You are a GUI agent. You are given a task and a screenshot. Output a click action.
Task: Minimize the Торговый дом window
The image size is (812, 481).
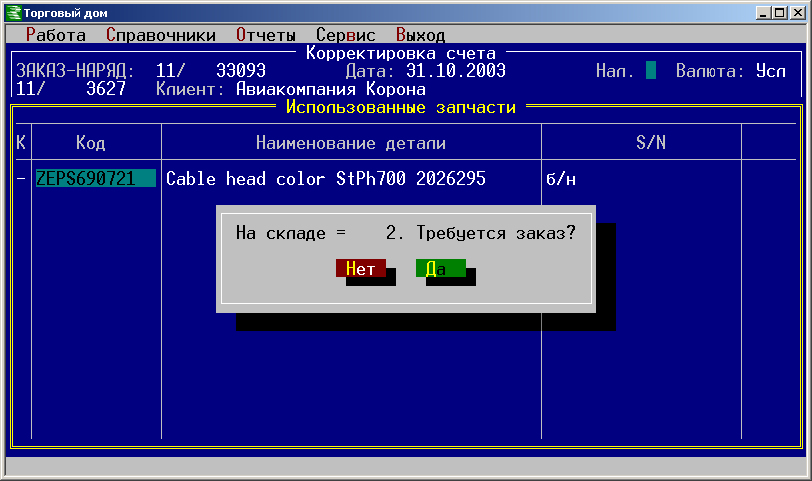(x=762, y=13)
